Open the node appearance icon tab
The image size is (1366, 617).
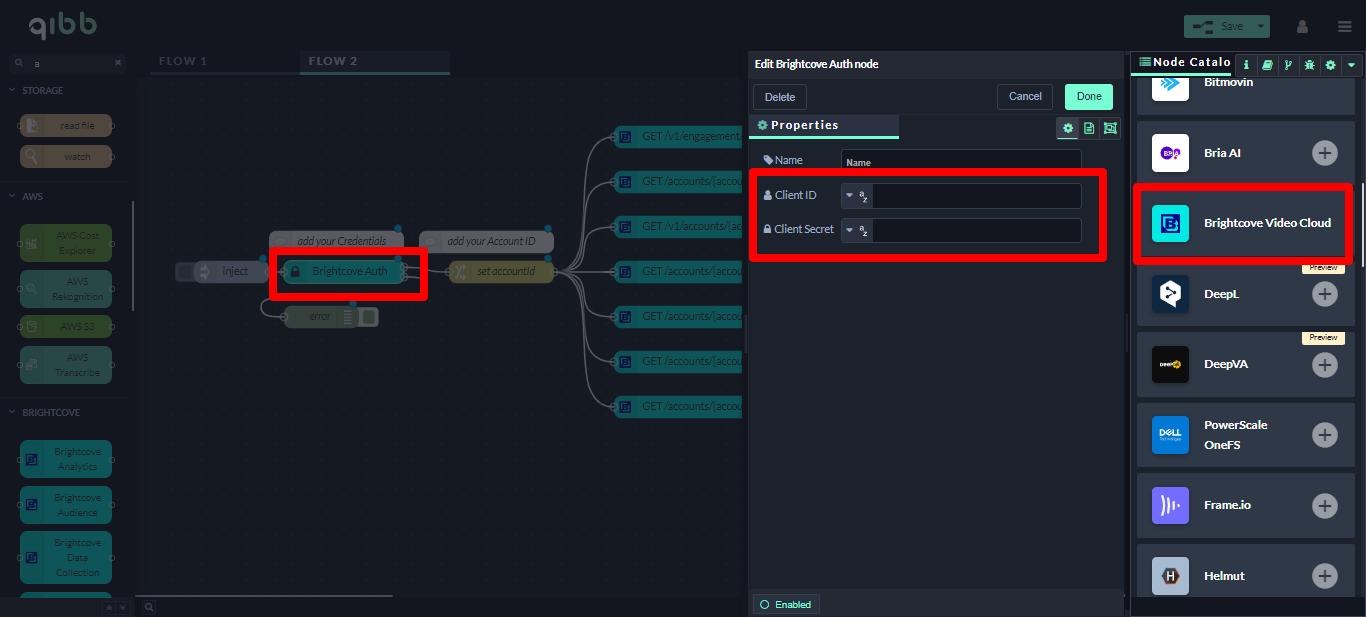[x=1110, y=128]
